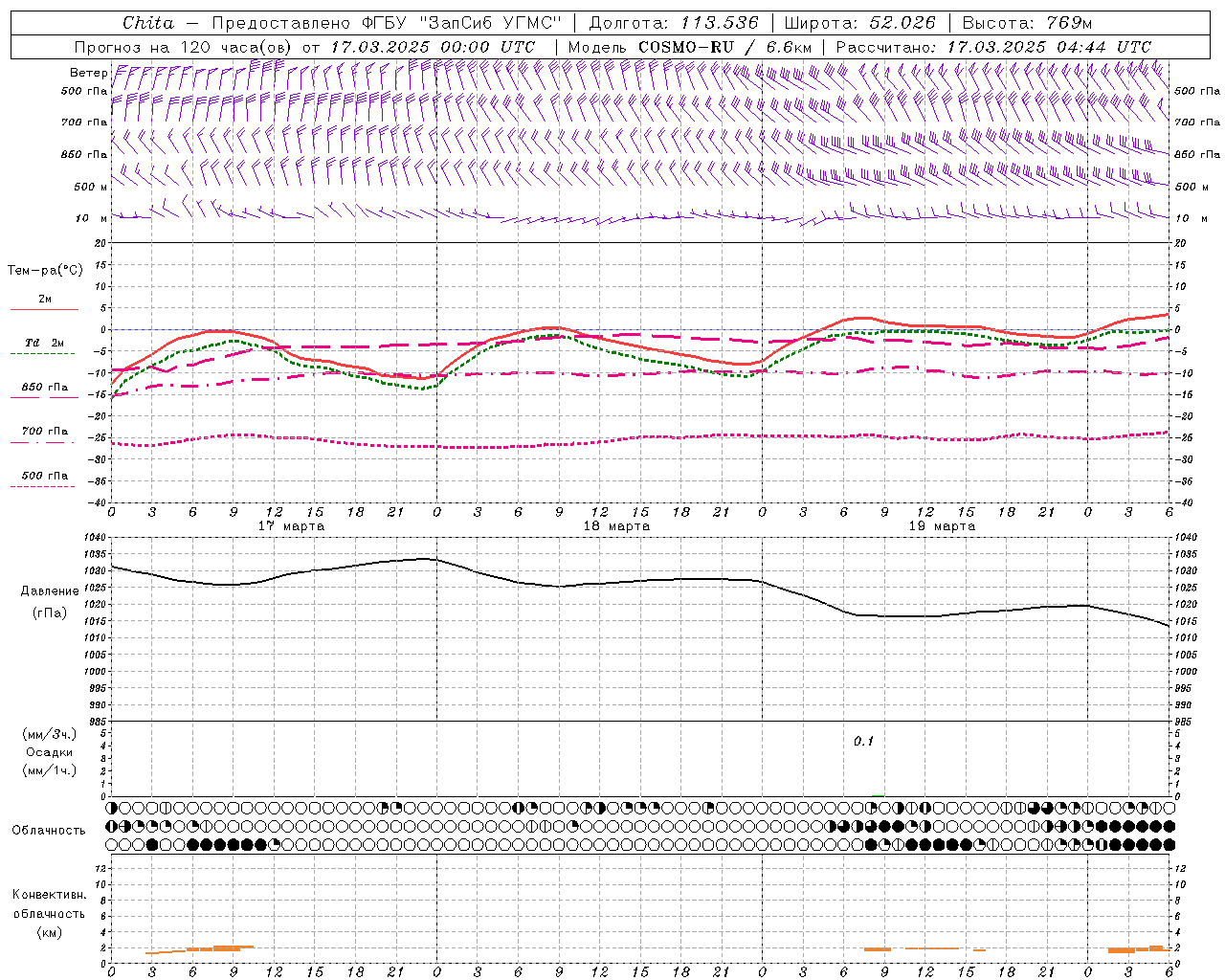1225x980 pixels.
Task: Click the Модель COSMO-RU / 6.6км label
Action: click(689, 47)
